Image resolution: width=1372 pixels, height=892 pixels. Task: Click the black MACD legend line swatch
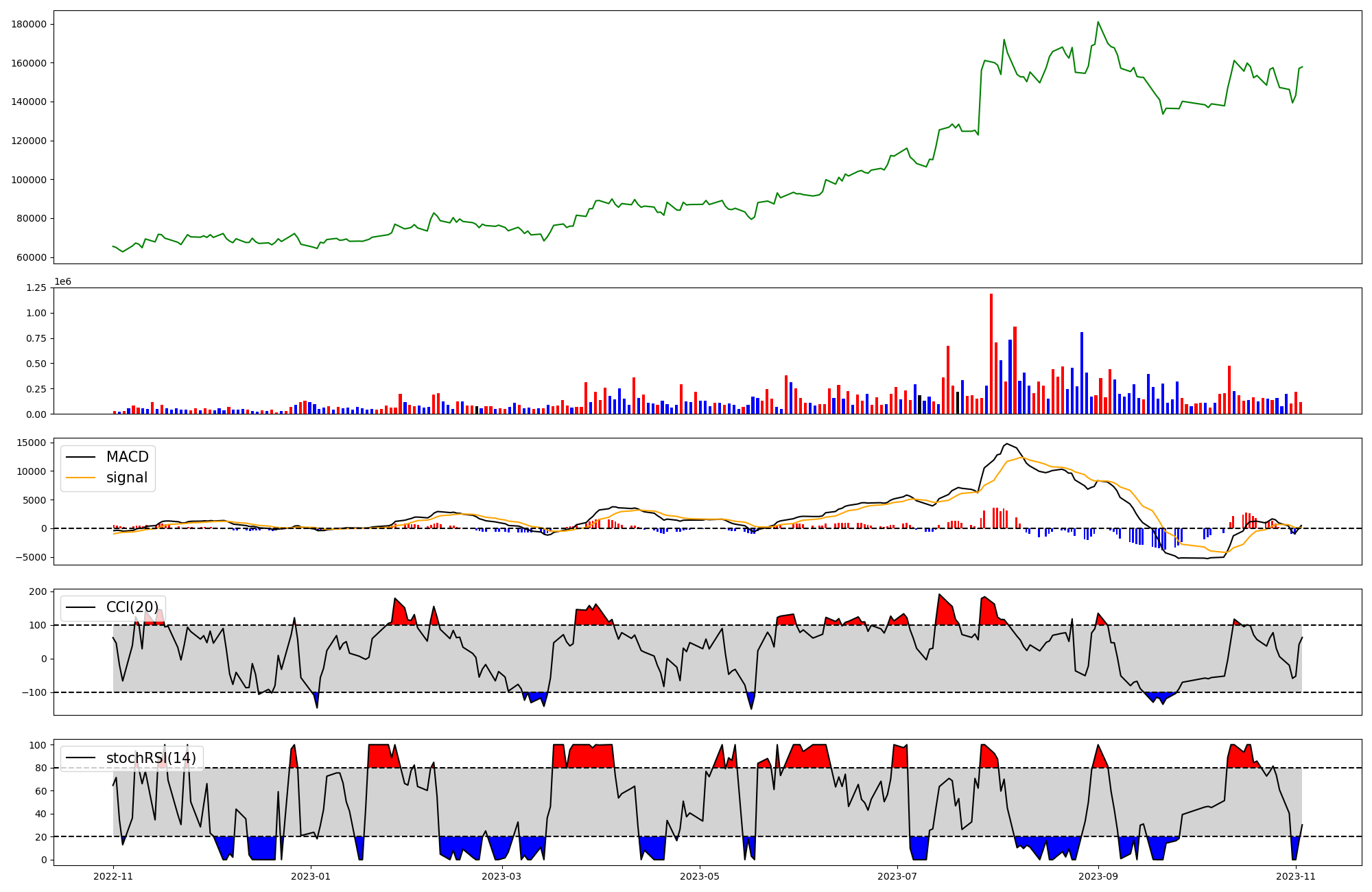pyautogui.click(x=82, y=457)
